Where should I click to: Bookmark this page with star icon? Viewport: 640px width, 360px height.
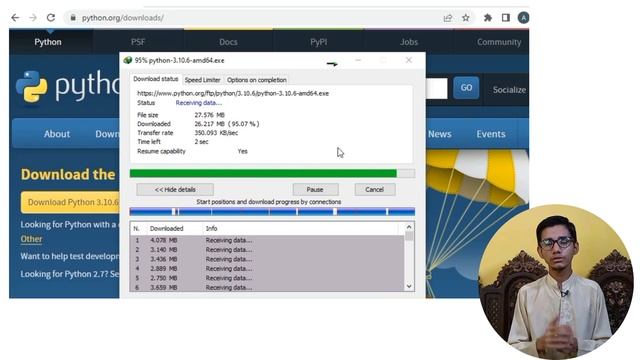coord(466,18)
